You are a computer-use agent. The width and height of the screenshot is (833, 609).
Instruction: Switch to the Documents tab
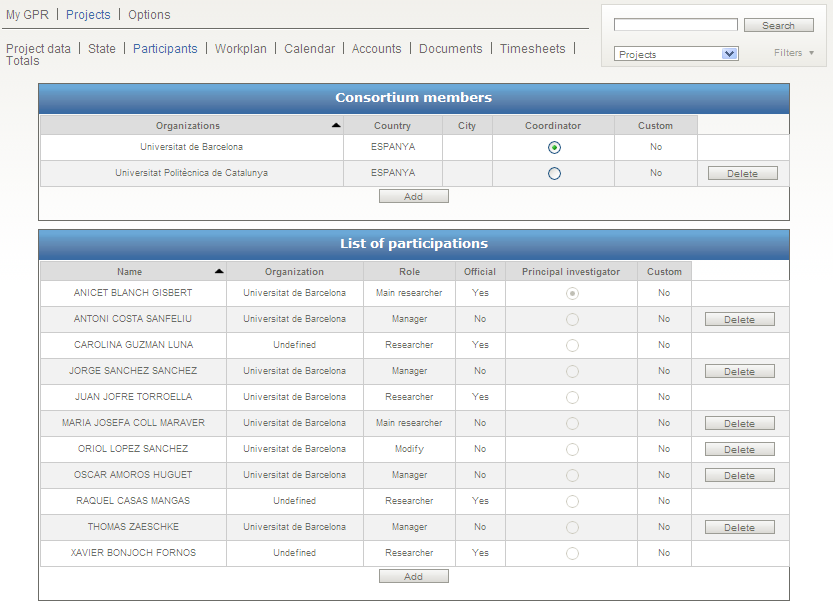tap(450, 49)
